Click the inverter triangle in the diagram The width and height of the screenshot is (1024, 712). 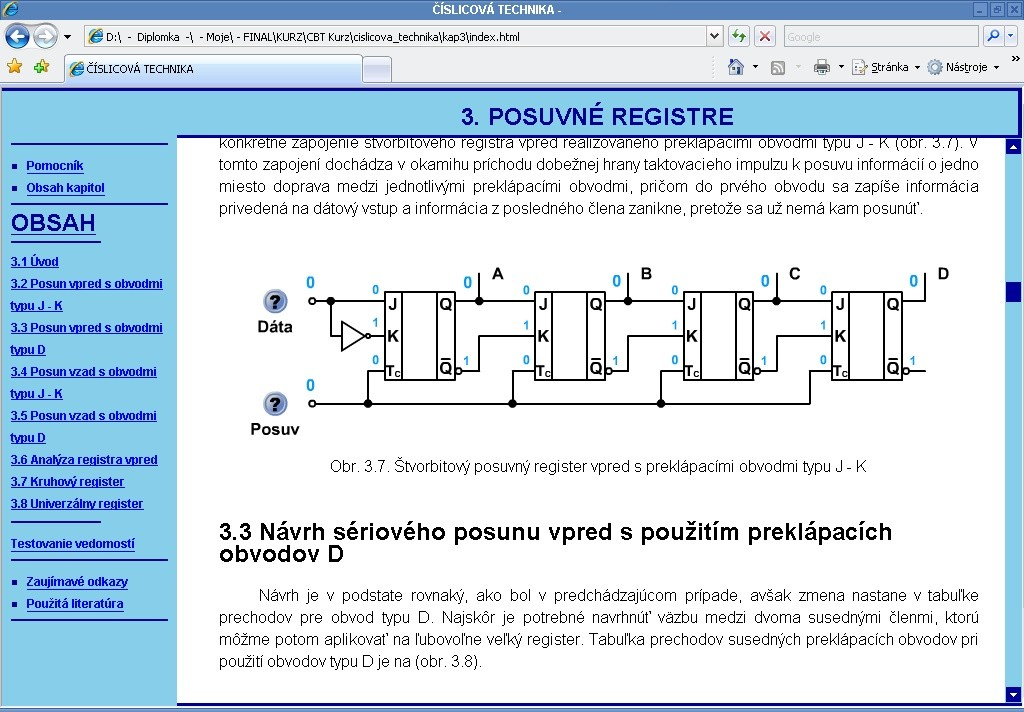pos(353,336)
